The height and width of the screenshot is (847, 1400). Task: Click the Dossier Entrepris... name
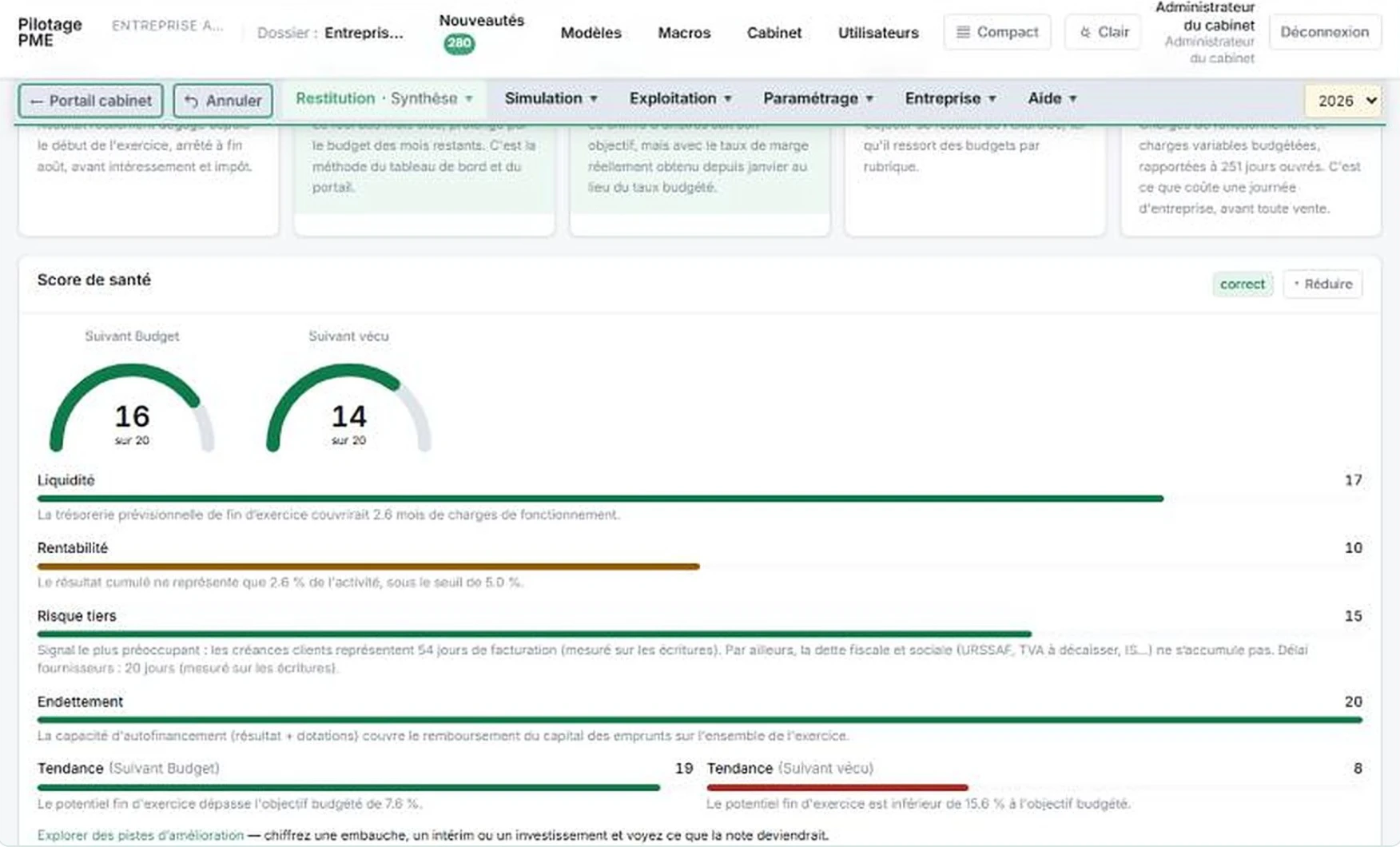tap(364, 33)
